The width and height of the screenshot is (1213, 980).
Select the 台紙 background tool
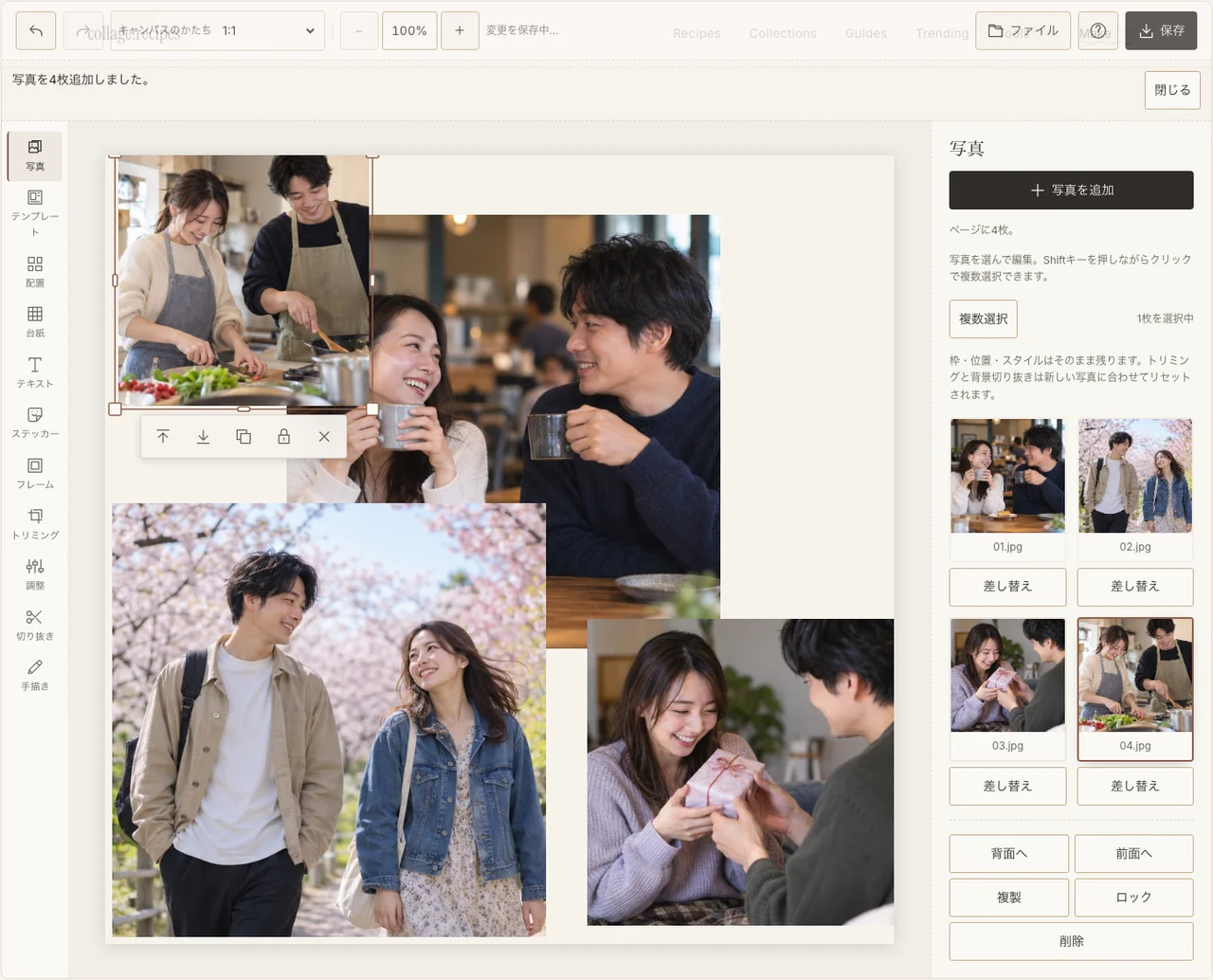[x=35, y=321]
